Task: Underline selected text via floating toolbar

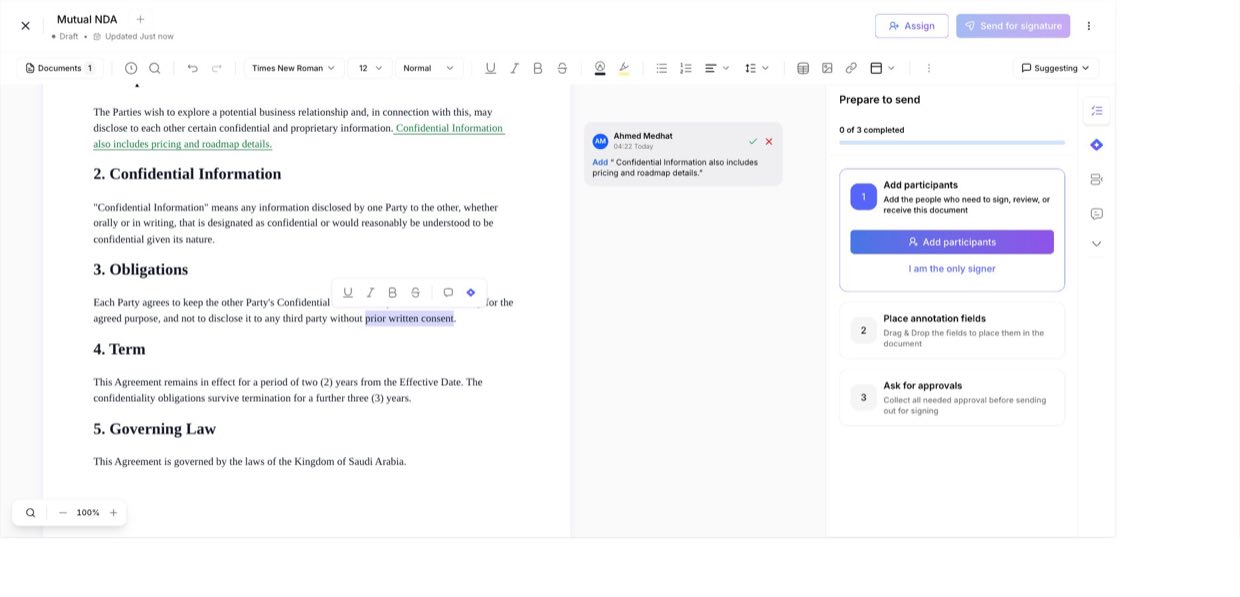Action: (348, 293)
